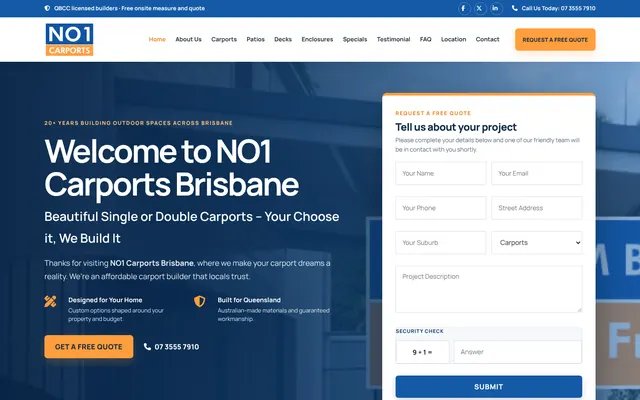Focus the Project Description textarea
This screenshot has height=400, width=640.
(x=489, y=289)
